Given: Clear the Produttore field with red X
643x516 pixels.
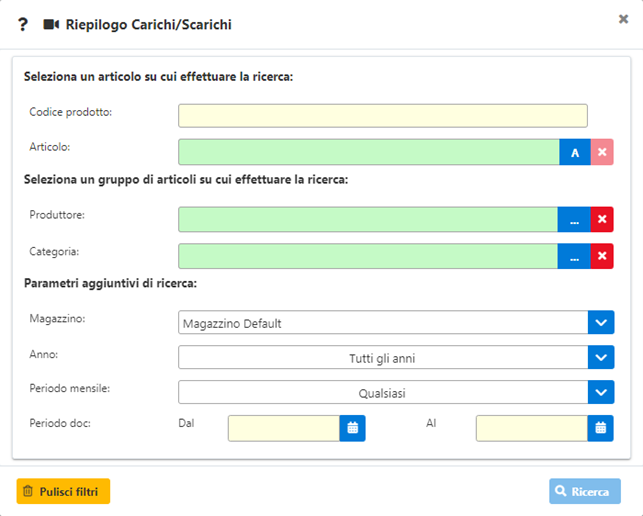Looking at the screenshot, I should [x=602, y=220].
